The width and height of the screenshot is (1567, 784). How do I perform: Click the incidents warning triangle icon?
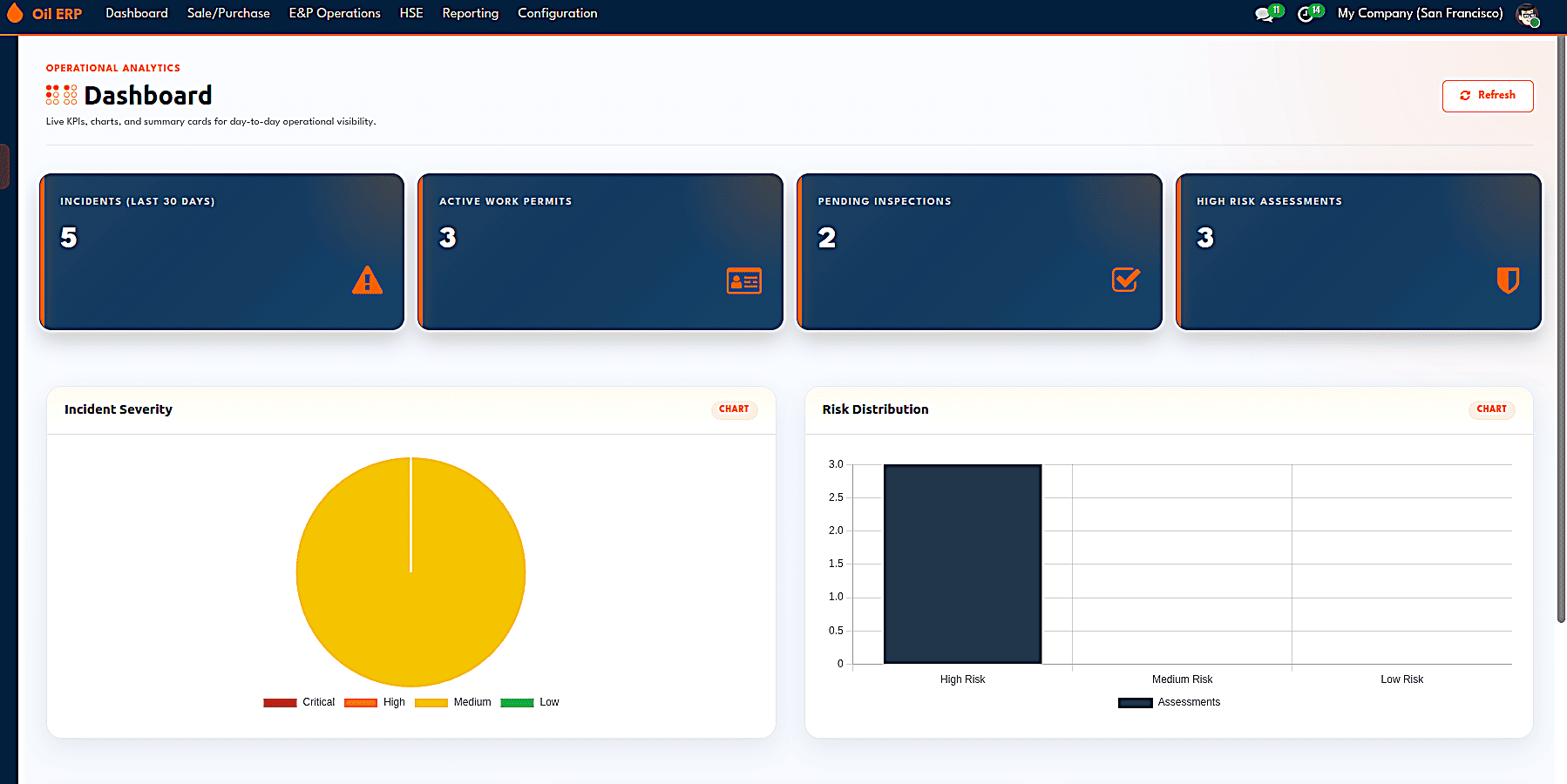pyautogui.click(x=368, y=280)
